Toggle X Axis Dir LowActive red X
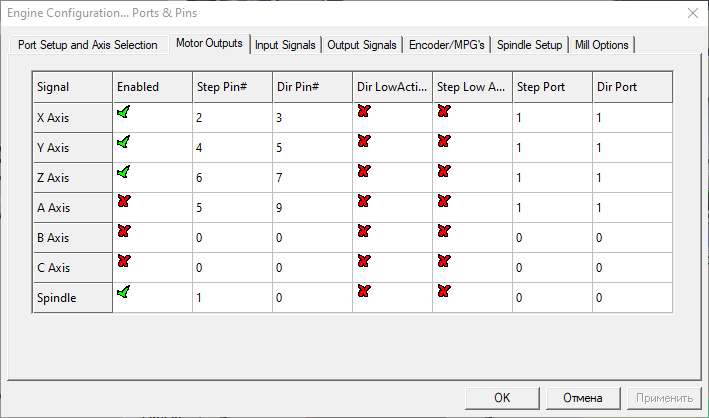Viewport: 709px width, 418px height. 364,112
